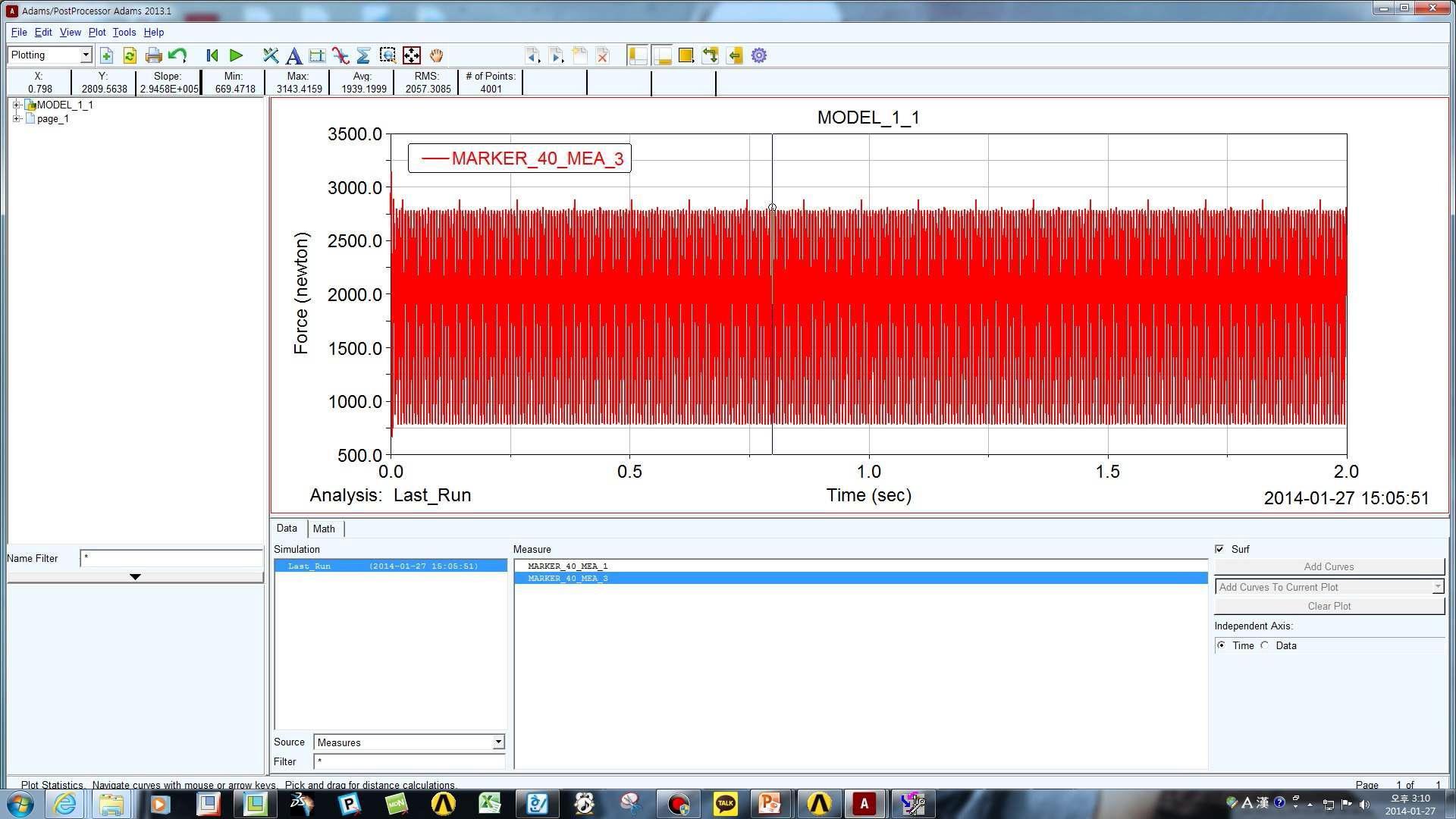This screenshot has height=819, width=1456.
Task: Click the Force (newton) axis label
Action: [301, 293]
